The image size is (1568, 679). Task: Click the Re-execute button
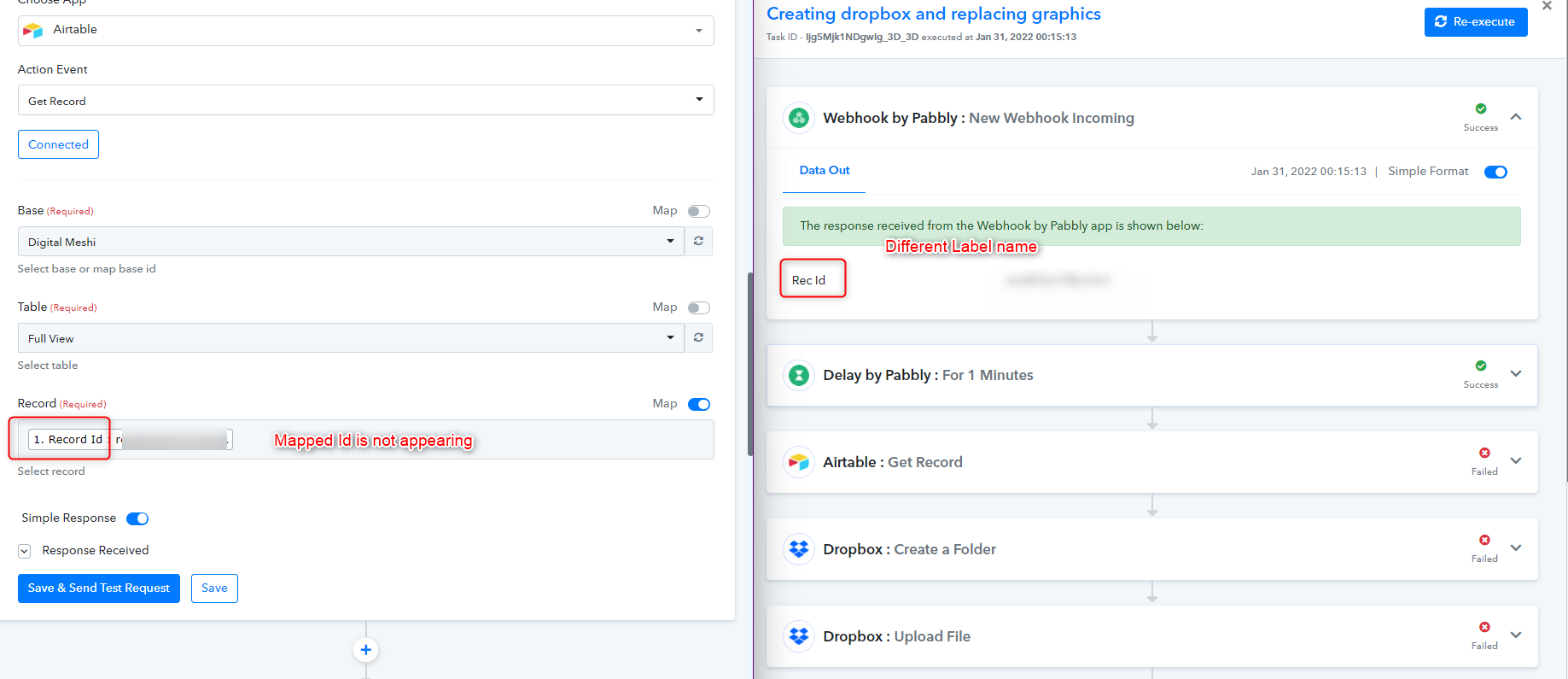coord(1476,22)
